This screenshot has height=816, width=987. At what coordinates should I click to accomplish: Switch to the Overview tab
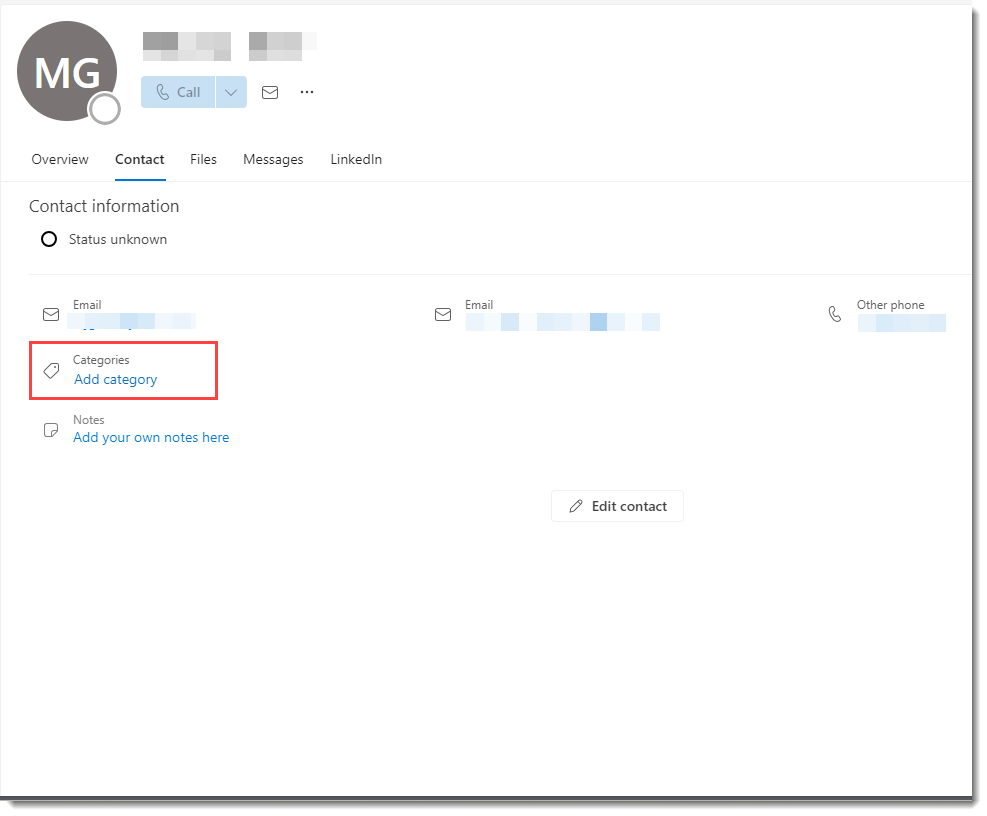coord(59,159)
